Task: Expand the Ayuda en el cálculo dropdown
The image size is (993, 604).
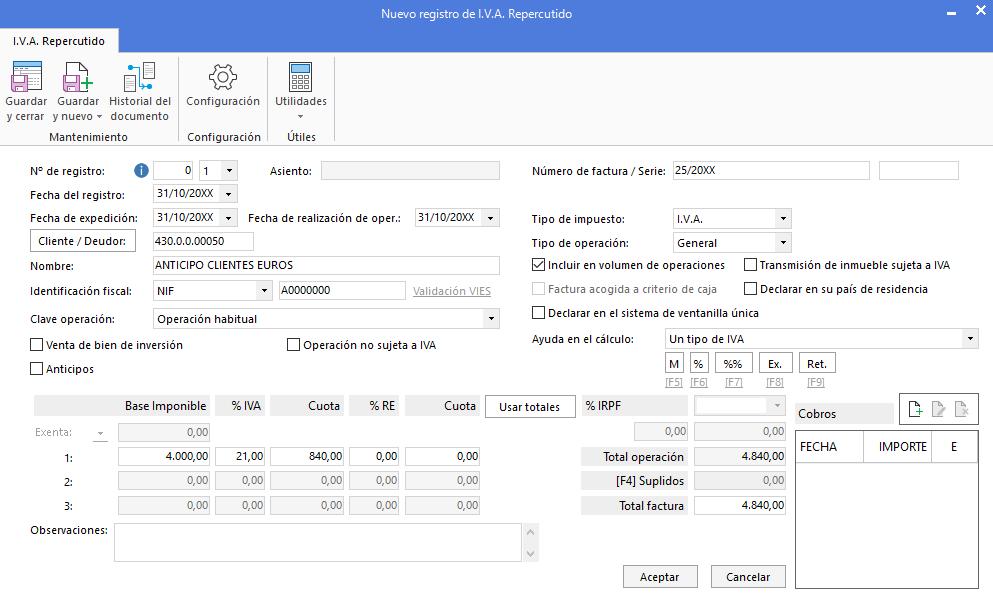Action: 970,339
